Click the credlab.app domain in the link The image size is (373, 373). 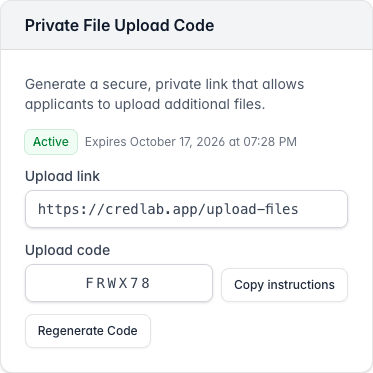click(151, 209)
